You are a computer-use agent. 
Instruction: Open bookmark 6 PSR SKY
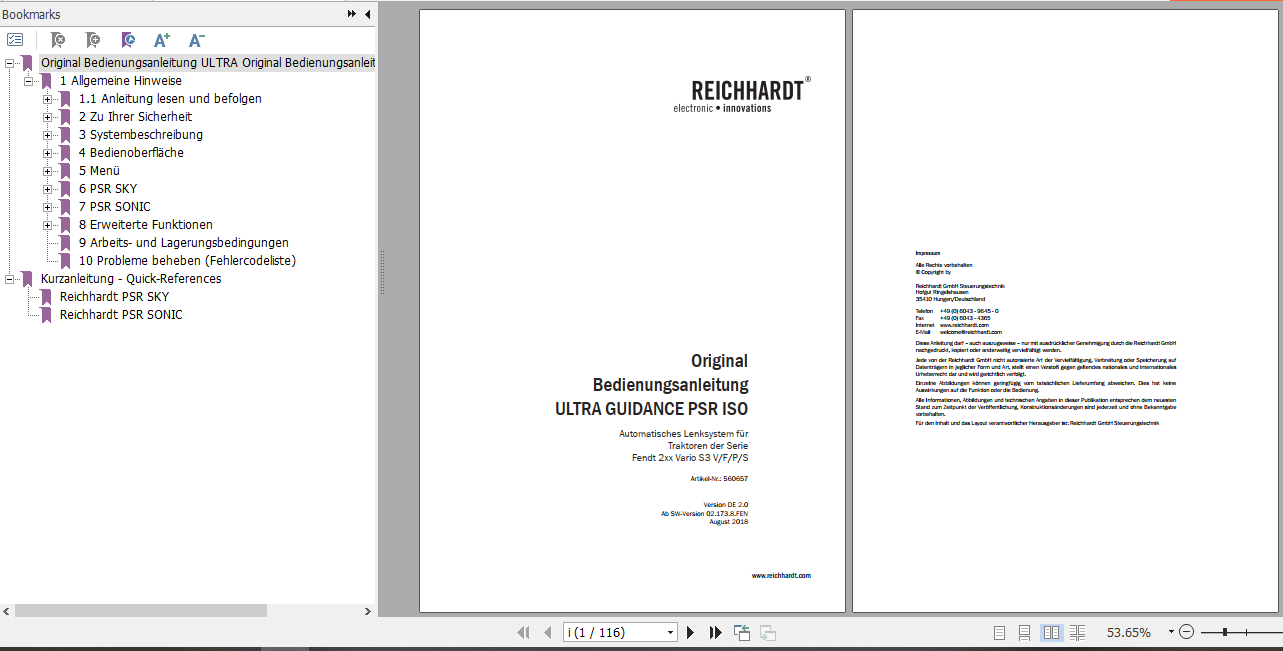108,189
